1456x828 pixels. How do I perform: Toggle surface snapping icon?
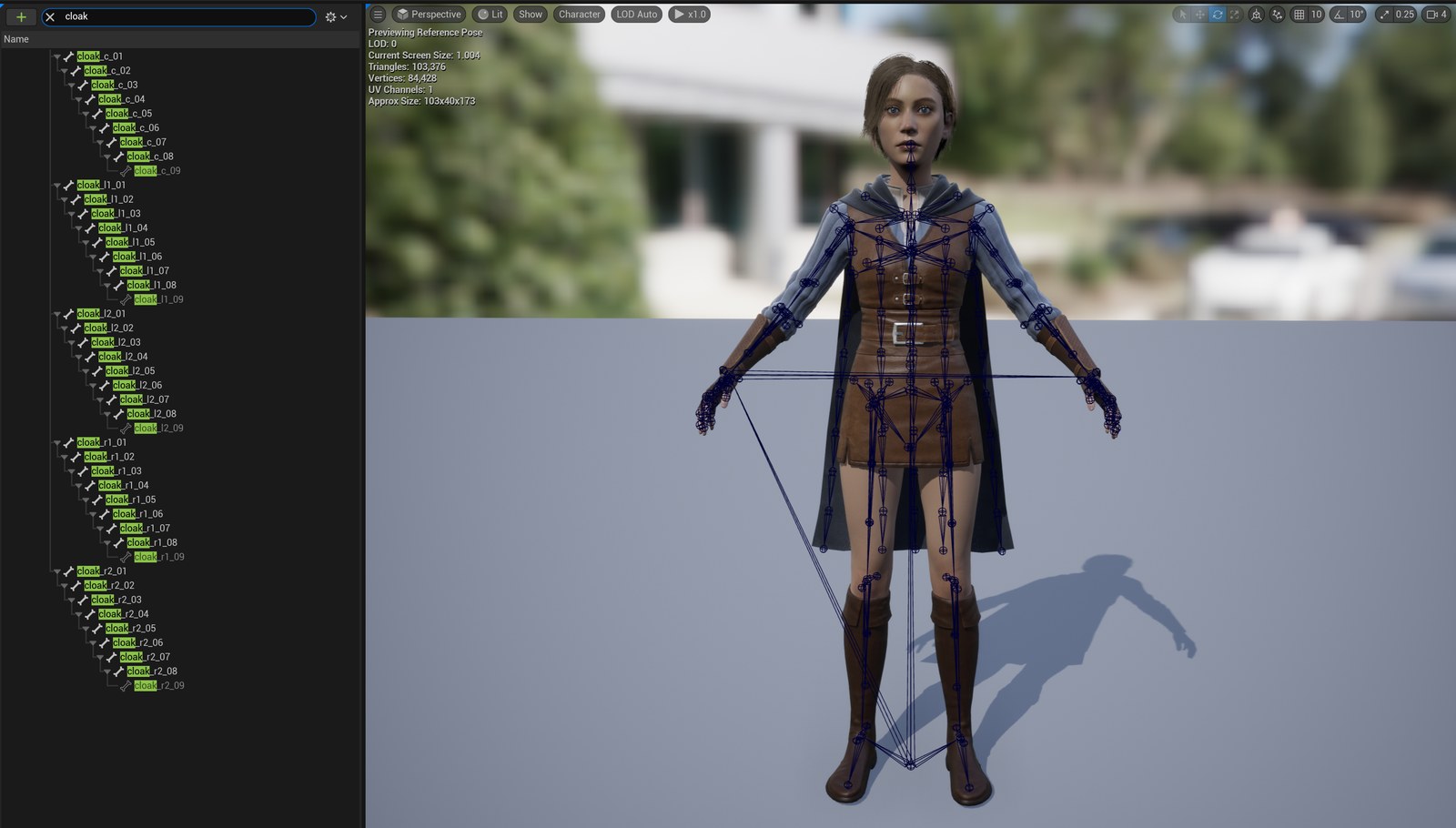tap(1278, 15)
